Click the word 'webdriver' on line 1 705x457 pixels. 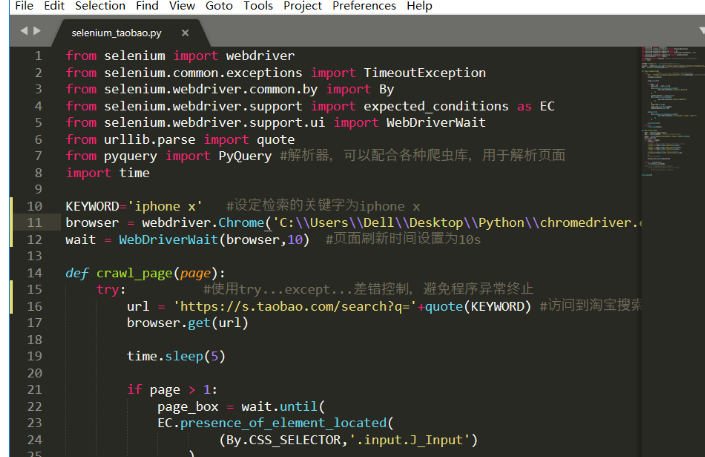260,56
